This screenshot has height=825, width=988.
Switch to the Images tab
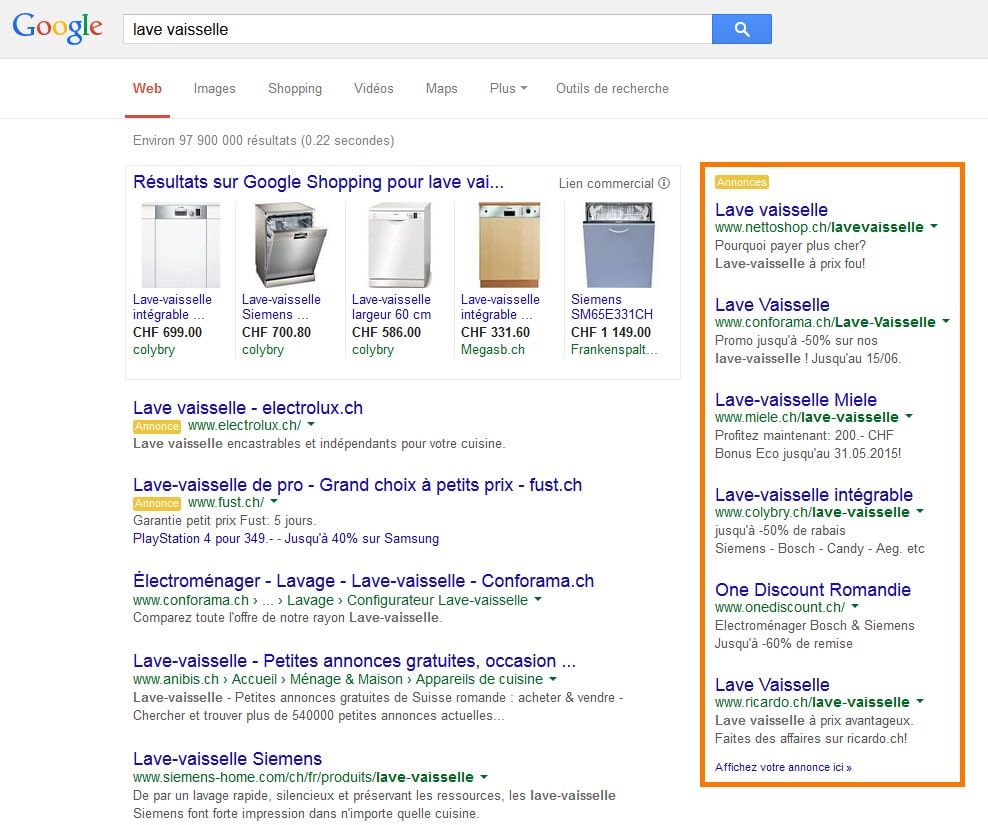[x=214, y=88]
